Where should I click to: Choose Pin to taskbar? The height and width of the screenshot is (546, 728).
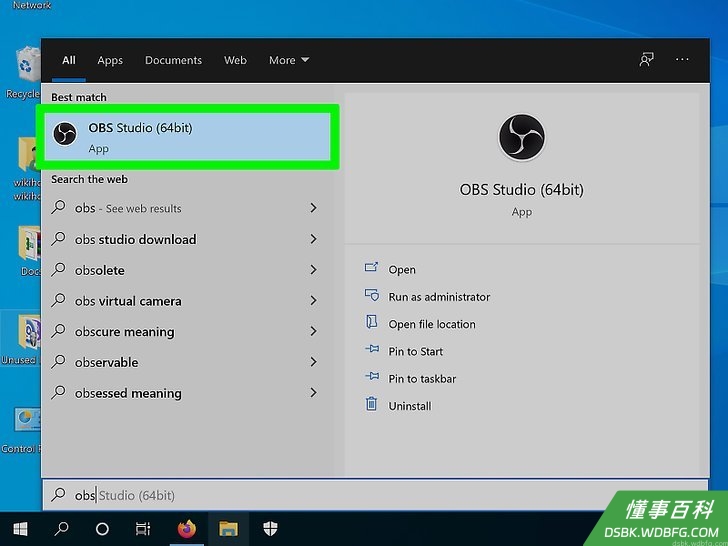(x=422, y=379)
